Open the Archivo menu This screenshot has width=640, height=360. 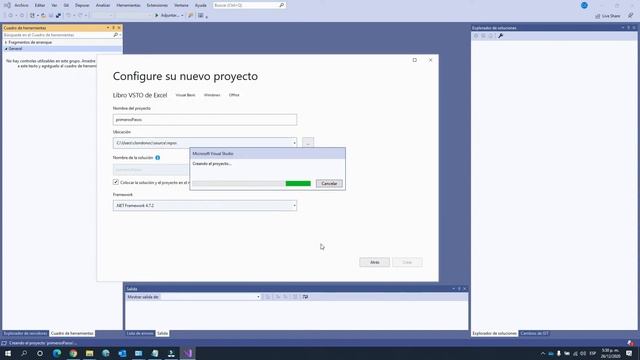coord(21,5)
